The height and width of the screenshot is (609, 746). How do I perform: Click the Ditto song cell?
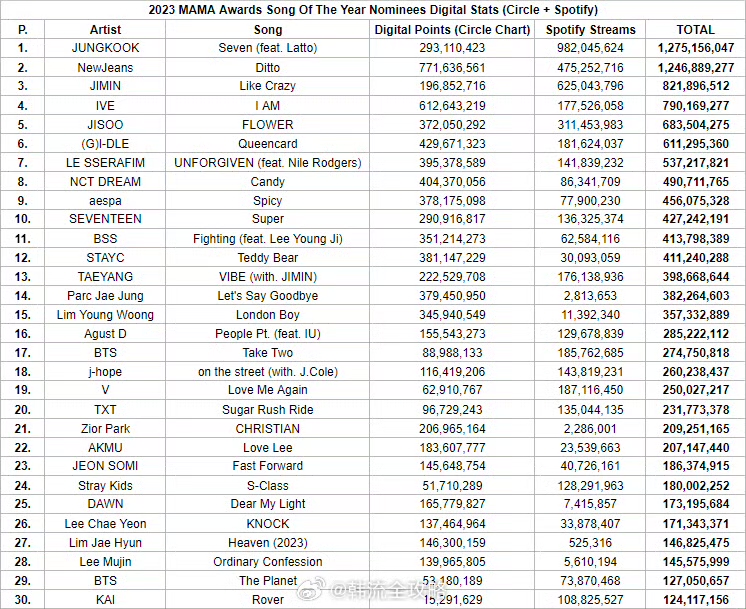[x=267, y=68]
